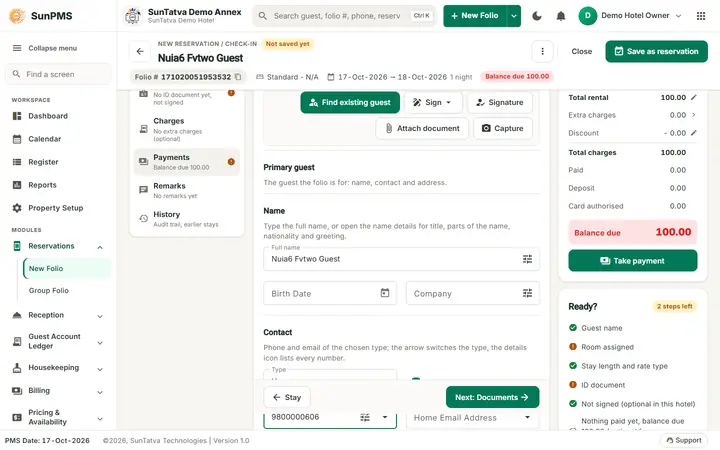Toggle dark mode moon icon
This screenshot has height=450, width=720.
[537, 16]
